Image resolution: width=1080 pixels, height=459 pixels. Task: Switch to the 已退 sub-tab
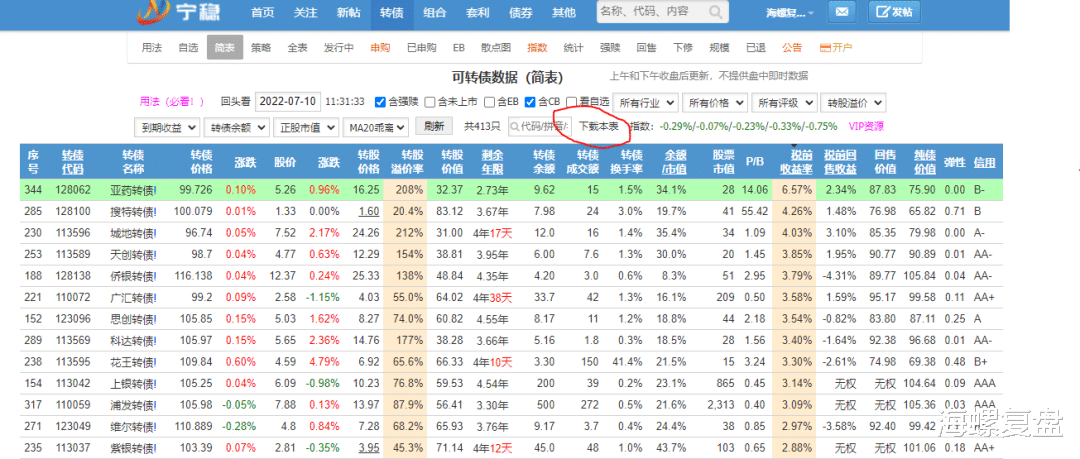(756, 48)
